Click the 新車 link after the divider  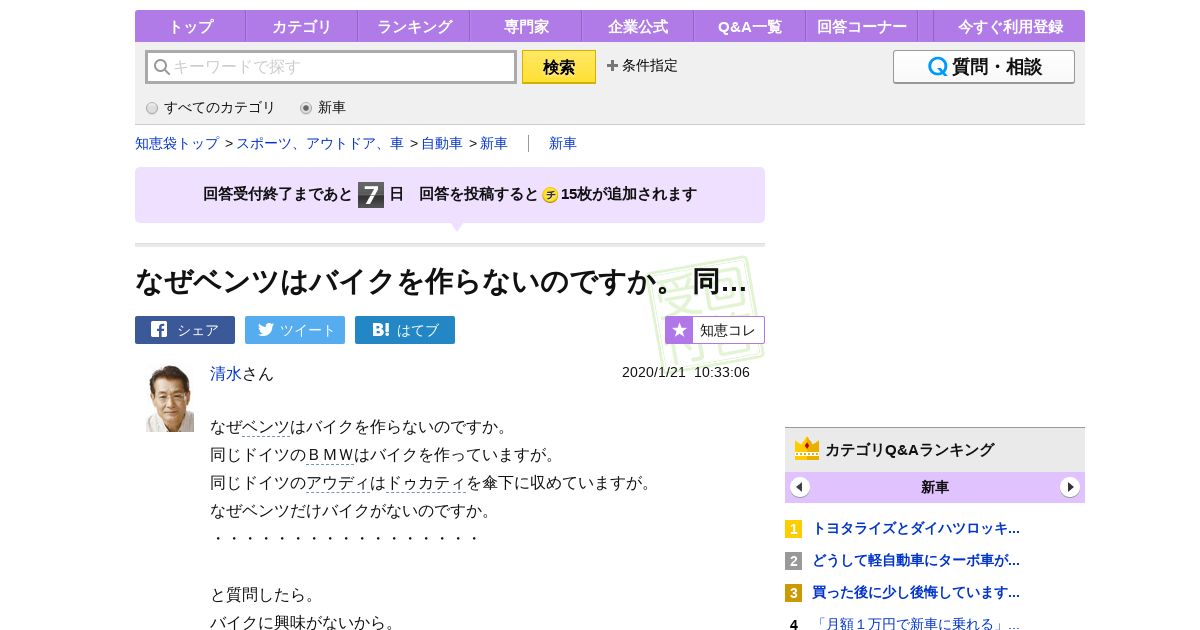(563, 143)
